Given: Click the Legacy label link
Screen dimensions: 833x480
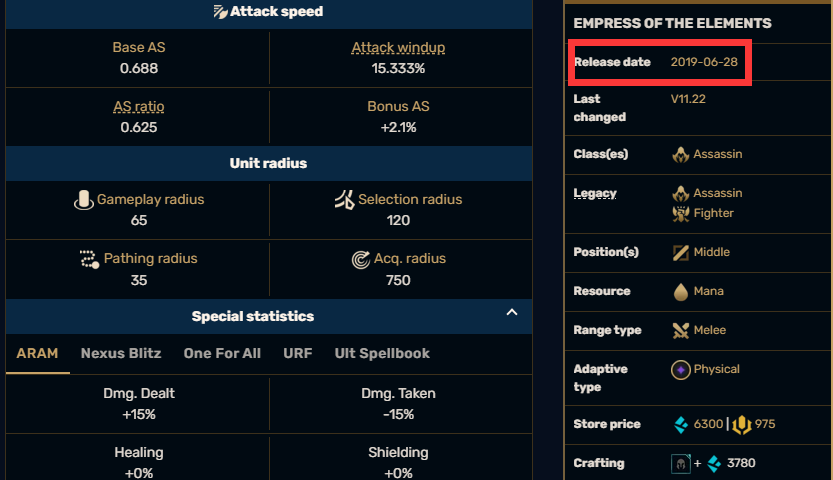Looking at the screenshot, I should (595, 193).
